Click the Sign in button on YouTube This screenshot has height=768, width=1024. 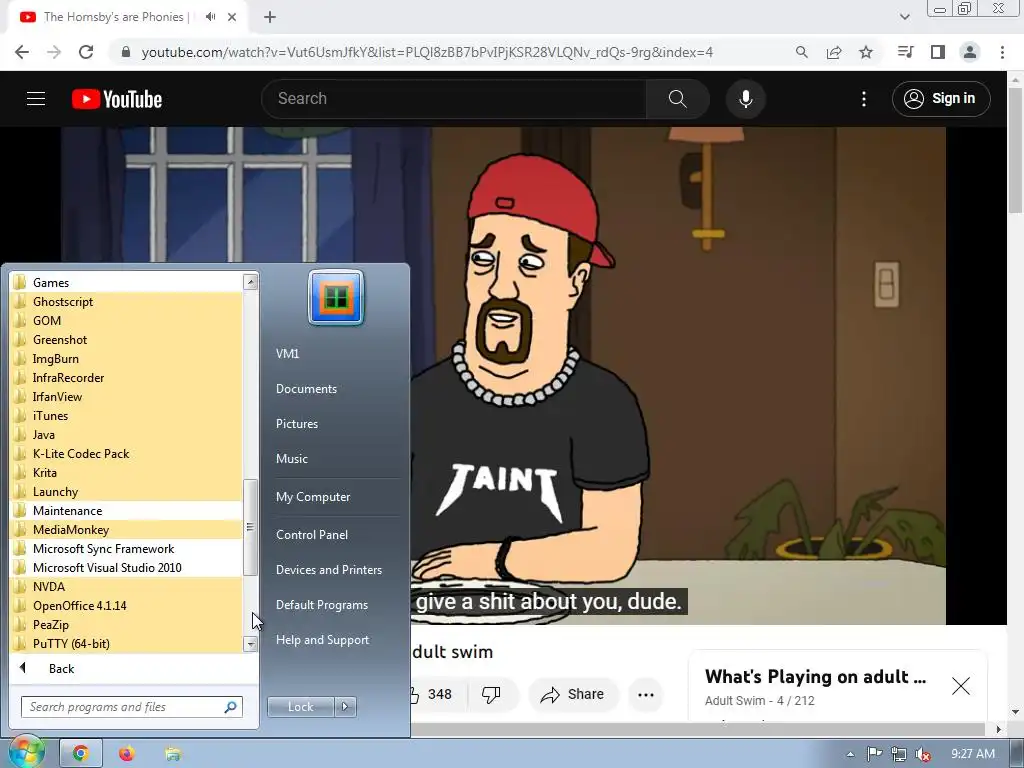click(941, 99)
